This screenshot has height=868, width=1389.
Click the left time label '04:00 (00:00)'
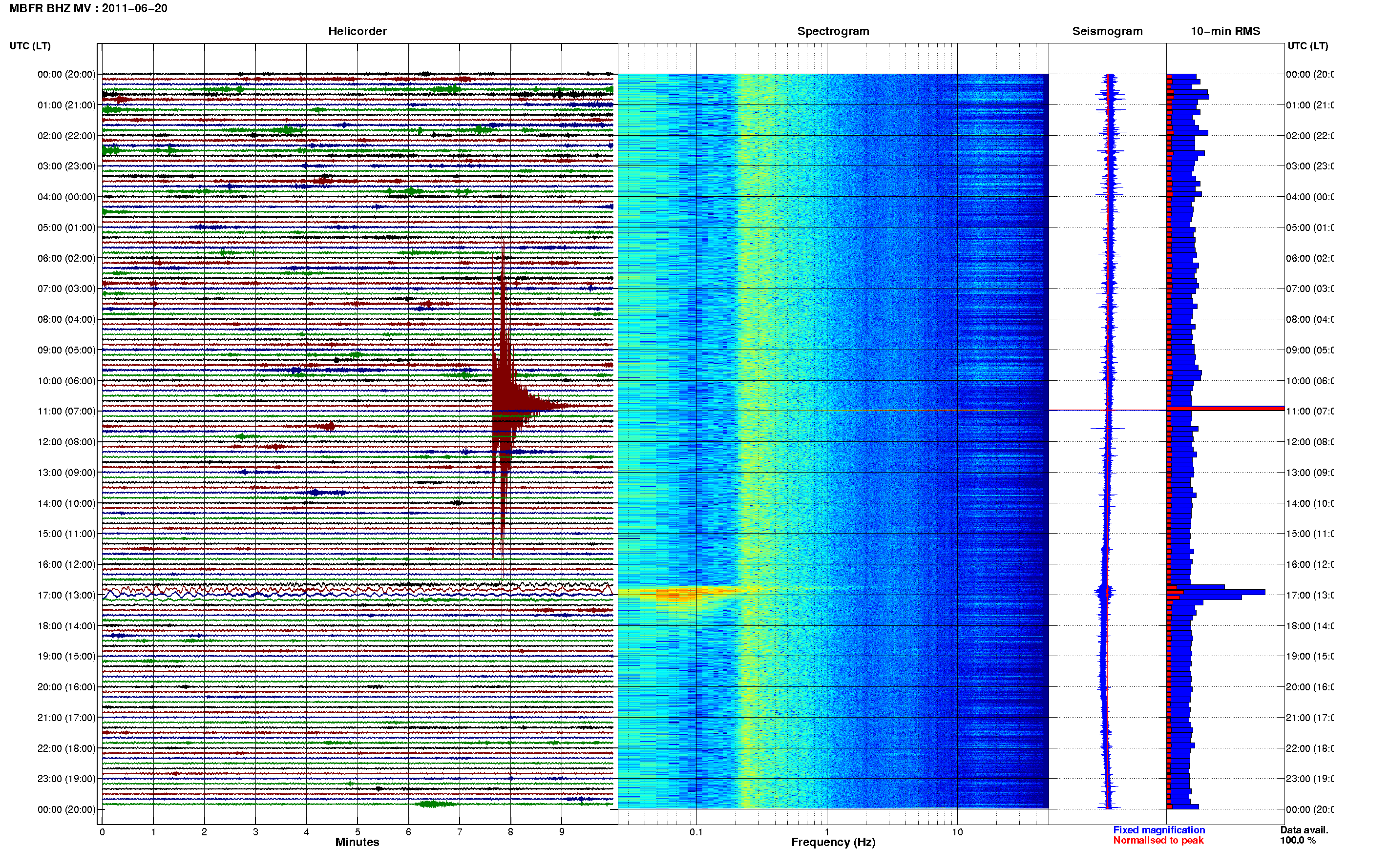point(66,197)
